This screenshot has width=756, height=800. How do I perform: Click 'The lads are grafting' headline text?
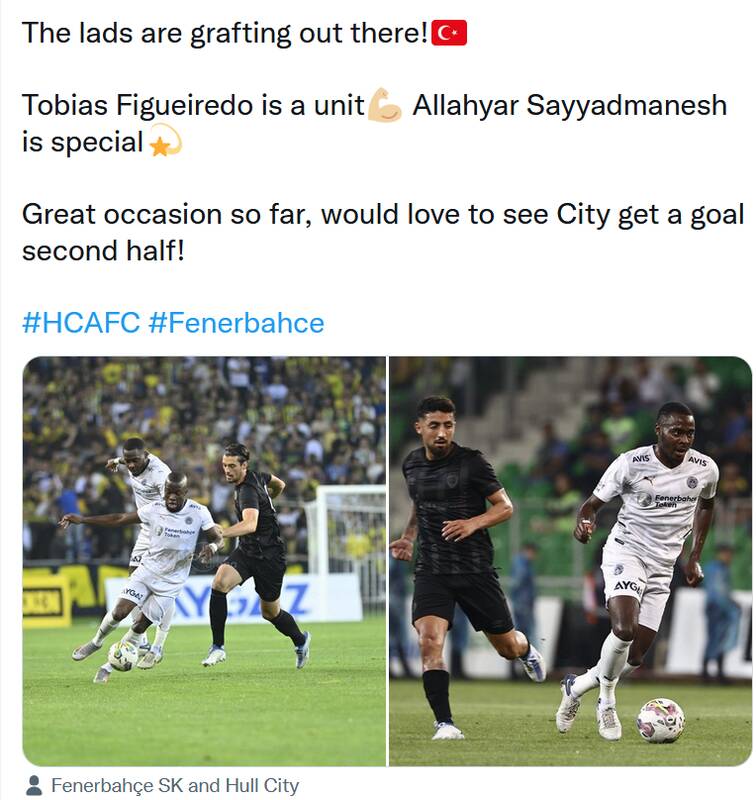click(x=224, y=34)
